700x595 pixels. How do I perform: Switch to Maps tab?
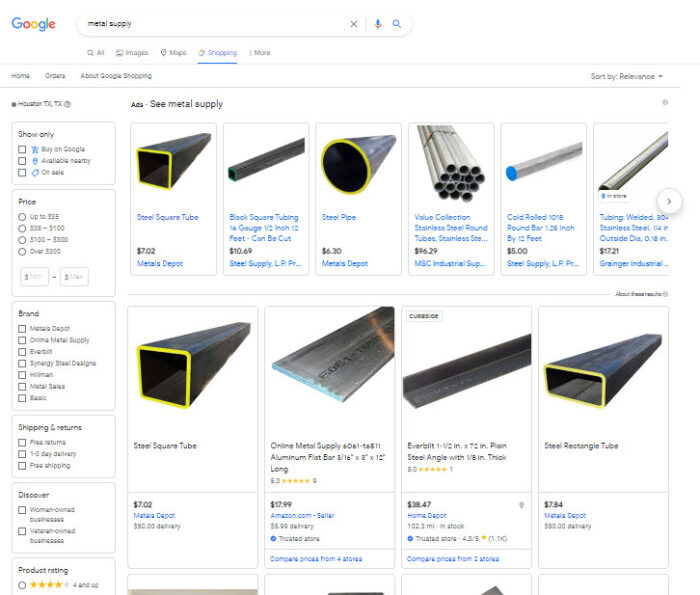coord(174,53)
